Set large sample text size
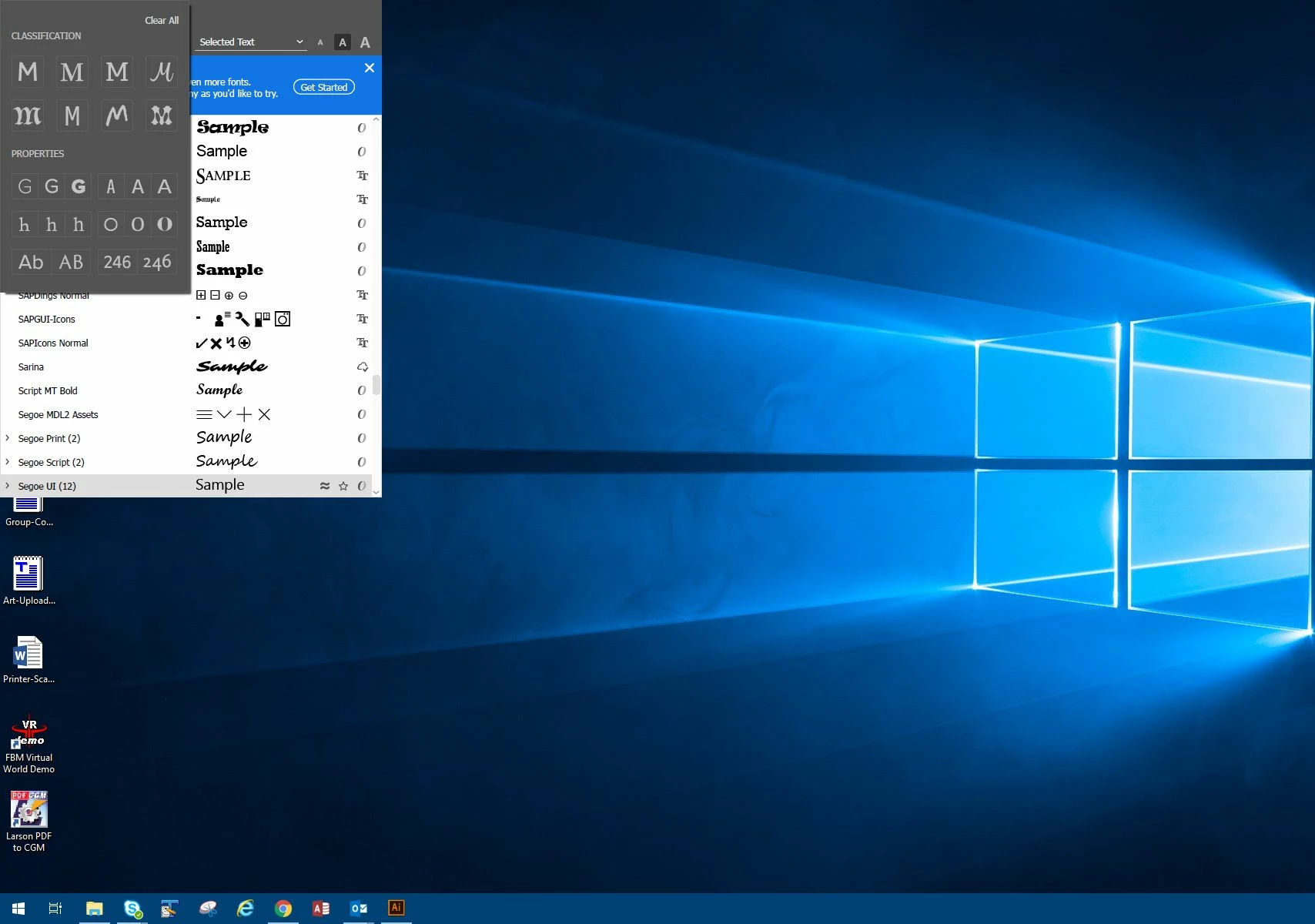The width and height of the screenshot is (1315, 924). click(365, 42)
